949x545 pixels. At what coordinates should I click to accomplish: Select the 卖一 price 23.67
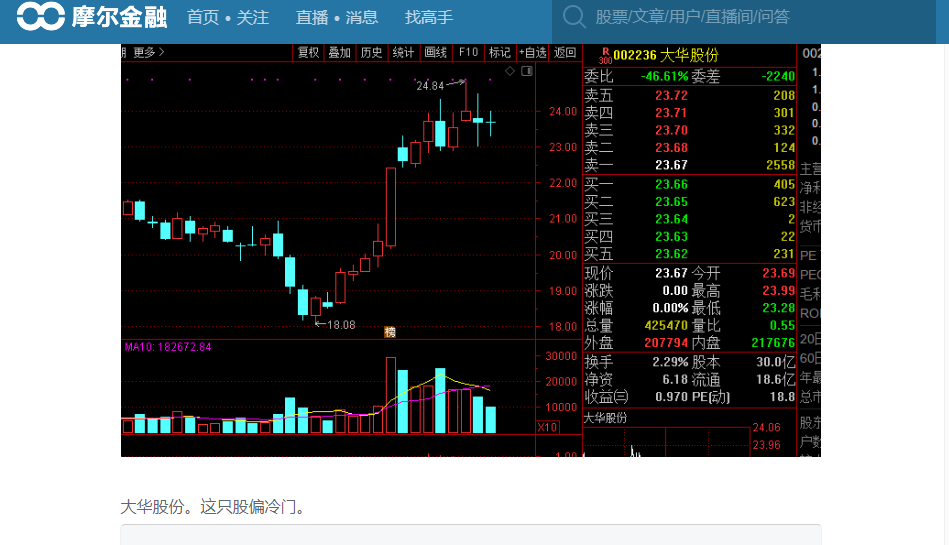(671, 165)
